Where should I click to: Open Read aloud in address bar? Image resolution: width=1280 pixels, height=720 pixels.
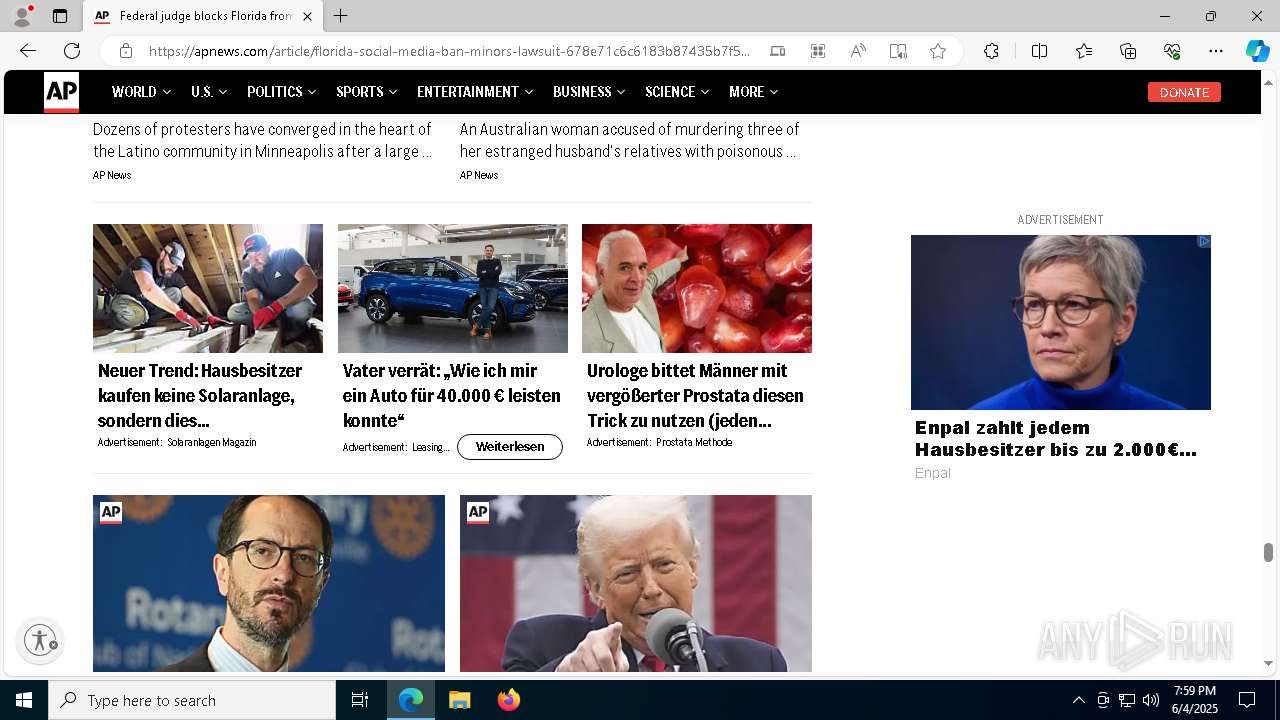pos(858,51)
